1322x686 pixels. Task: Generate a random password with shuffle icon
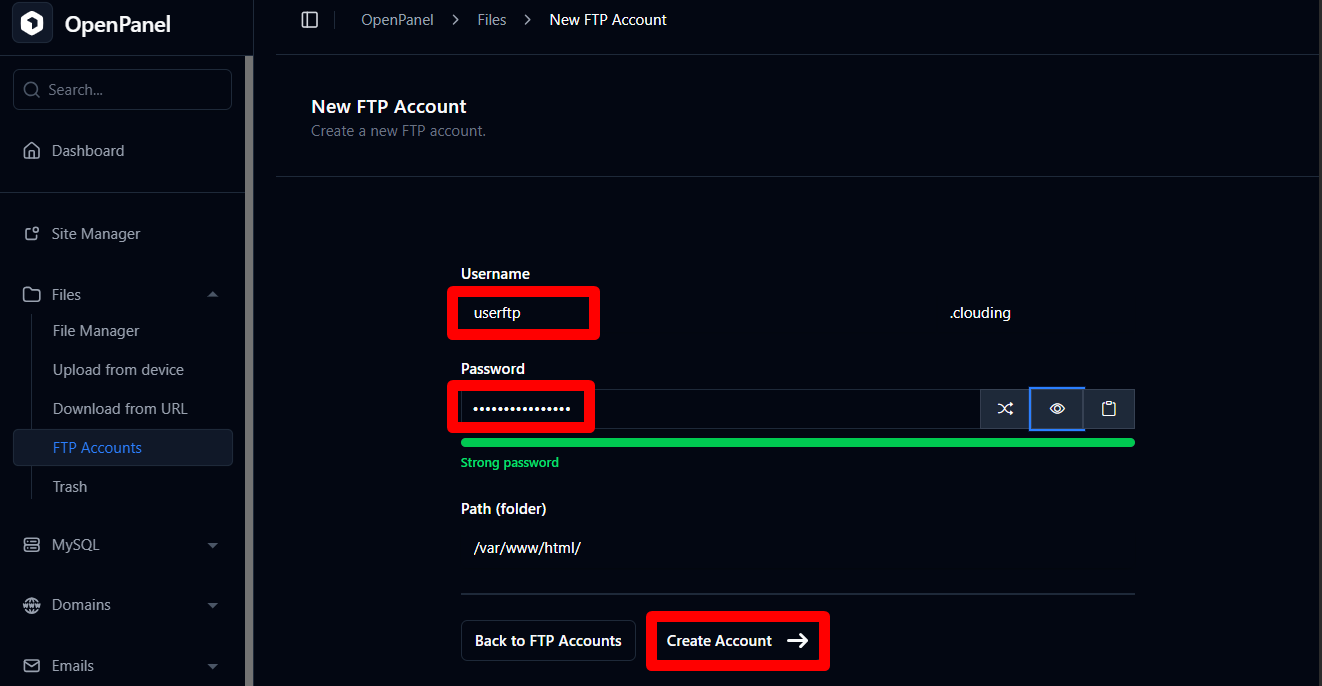pyautogui.click(x=1005, y=409)
